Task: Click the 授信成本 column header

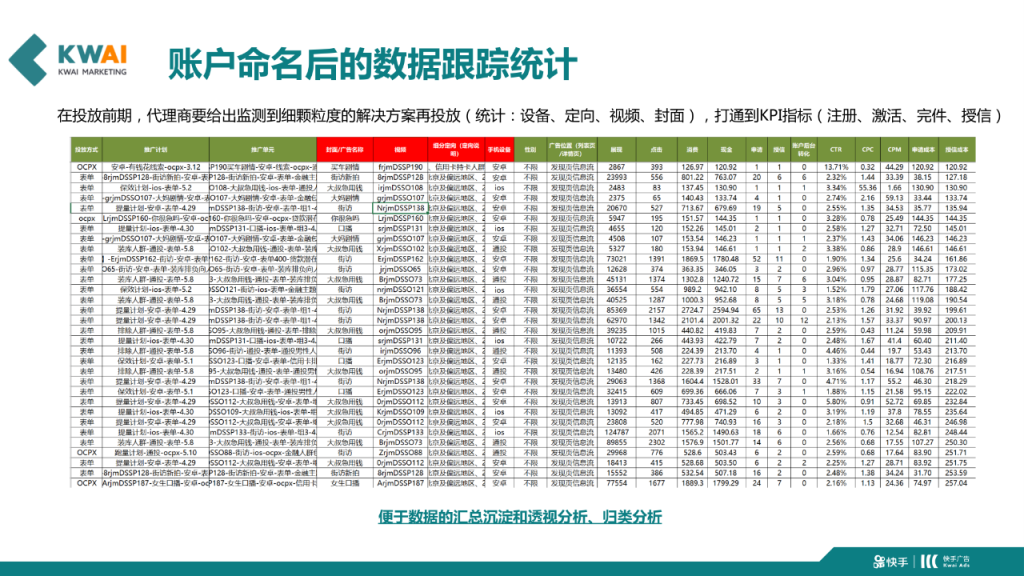Action: point(957,150)
